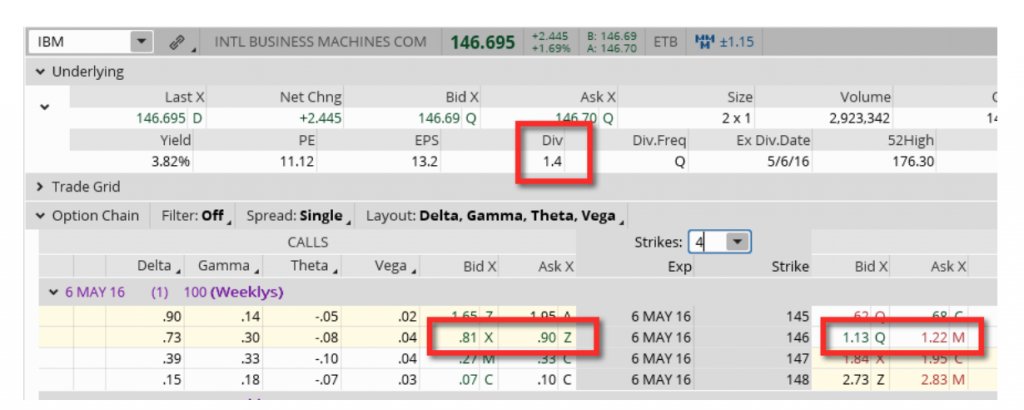Collapse the underlying quote row chevron
Viewport: 1024px width, 410px height.
(45, 106)
